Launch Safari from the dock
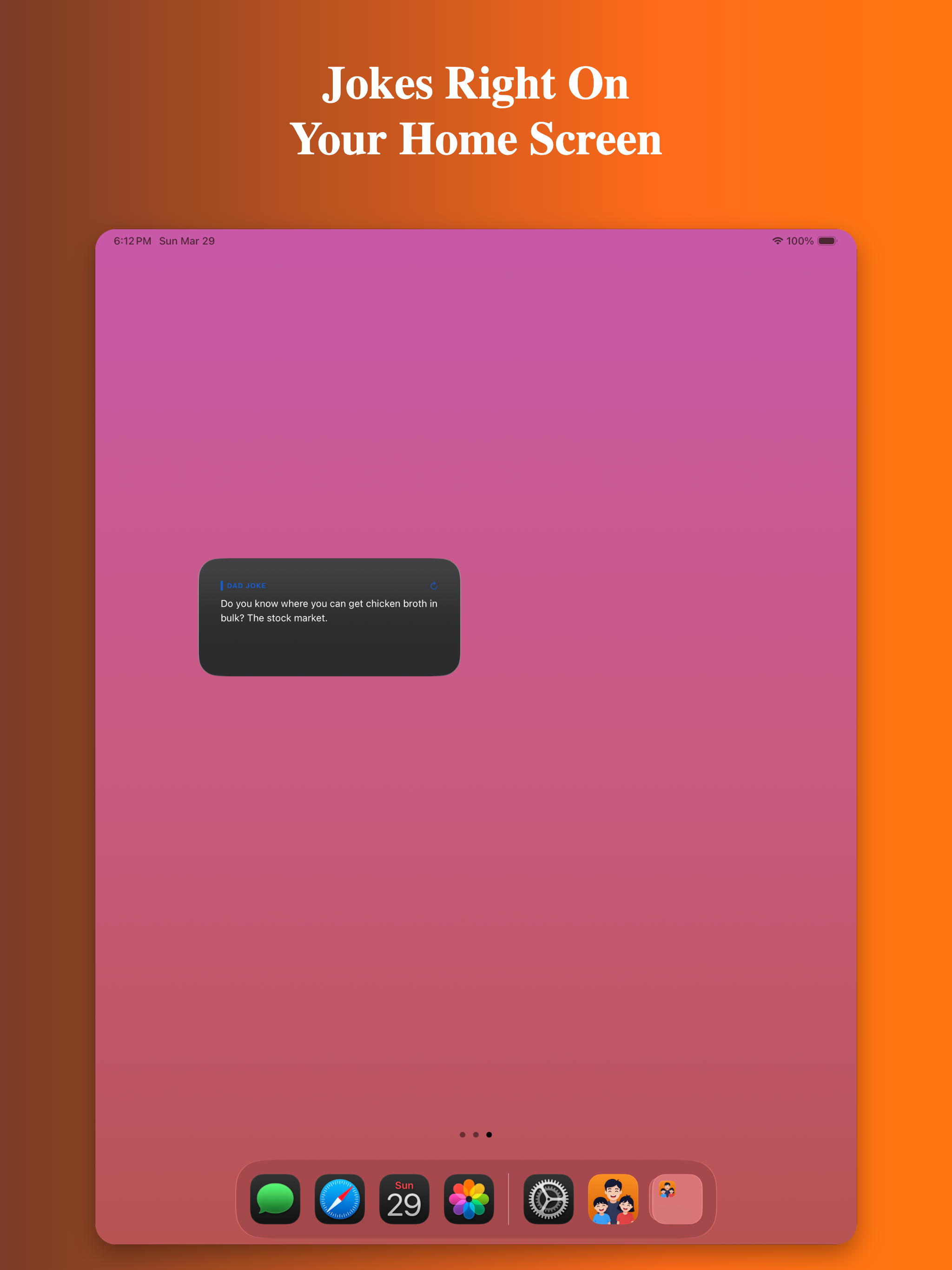The height and width of the screenshot is (1270, 952). point(340,1199)
